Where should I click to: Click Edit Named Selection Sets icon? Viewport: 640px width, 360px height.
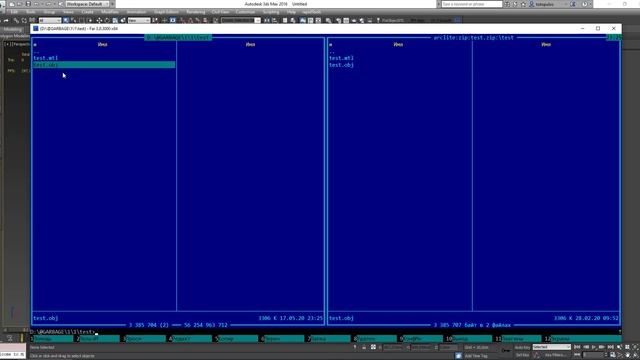(216, 20)
